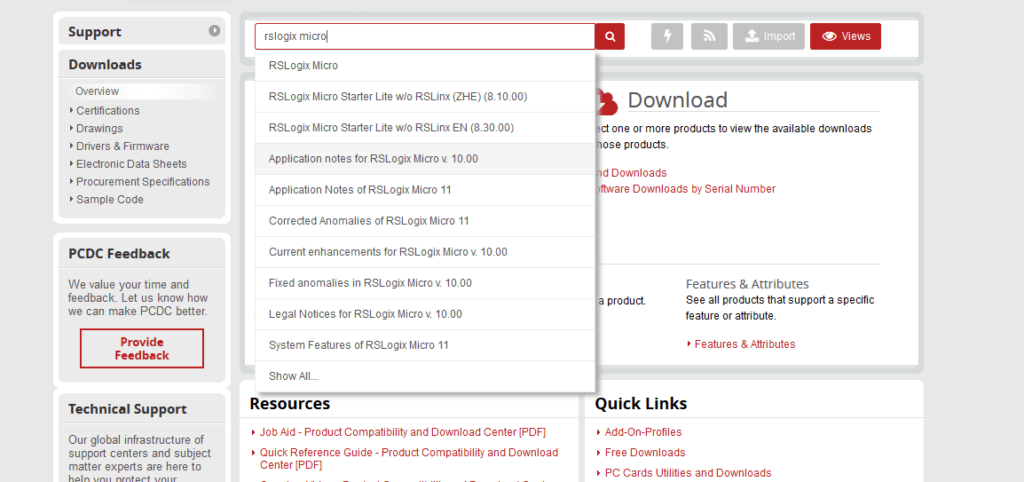Open the Quick Reference Guide PDF link
The height and width of the screenshot is (482, 1024).
coord(409,458)
